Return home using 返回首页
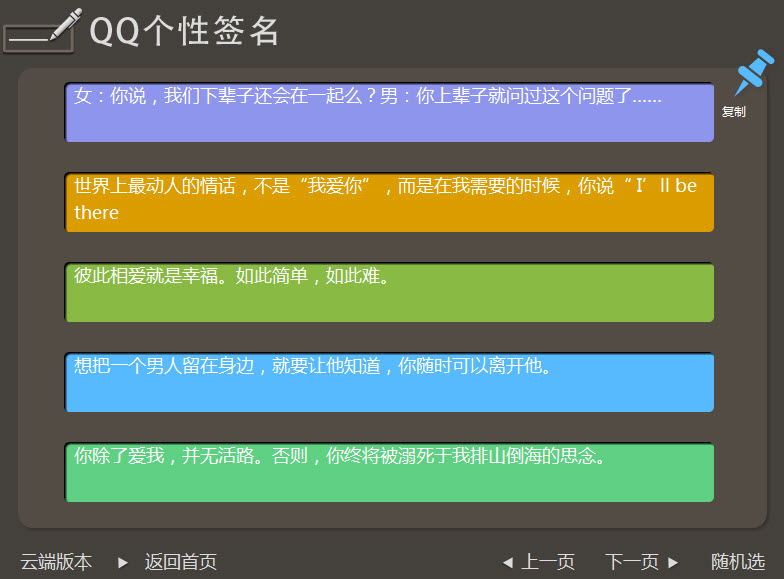The width and height of the screenshot is (784, 579). [180, 562]
